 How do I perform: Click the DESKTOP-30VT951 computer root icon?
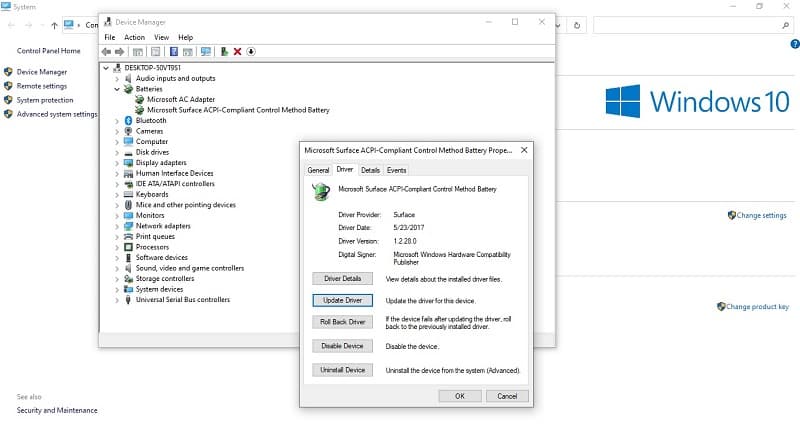[x=117, y=67]
